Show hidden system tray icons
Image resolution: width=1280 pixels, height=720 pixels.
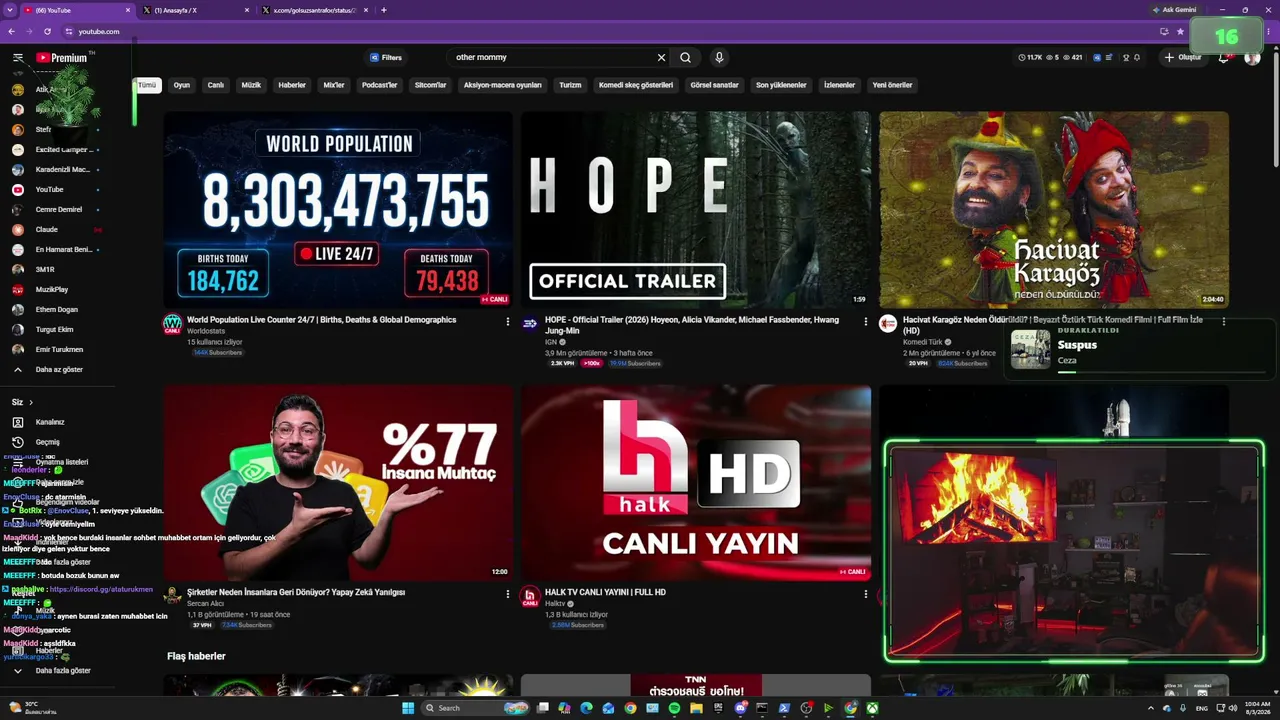point(1151,708)
